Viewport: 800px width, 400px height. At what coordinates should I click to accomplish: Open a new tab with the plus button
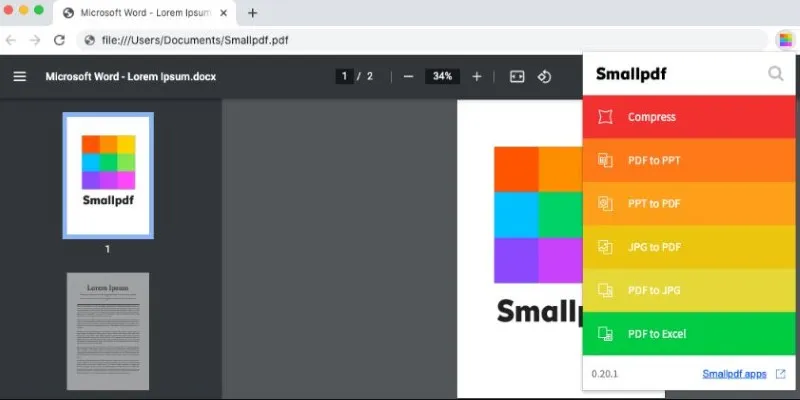[x=252, y=13]
